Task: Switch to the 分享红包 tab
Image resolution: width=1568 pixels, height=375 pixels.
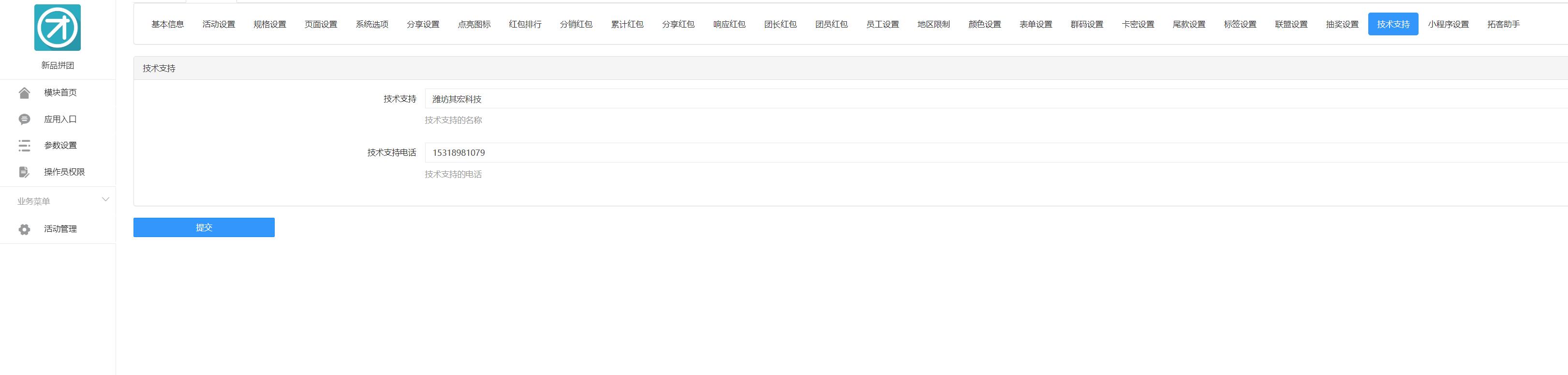Action: coord(679,24)
